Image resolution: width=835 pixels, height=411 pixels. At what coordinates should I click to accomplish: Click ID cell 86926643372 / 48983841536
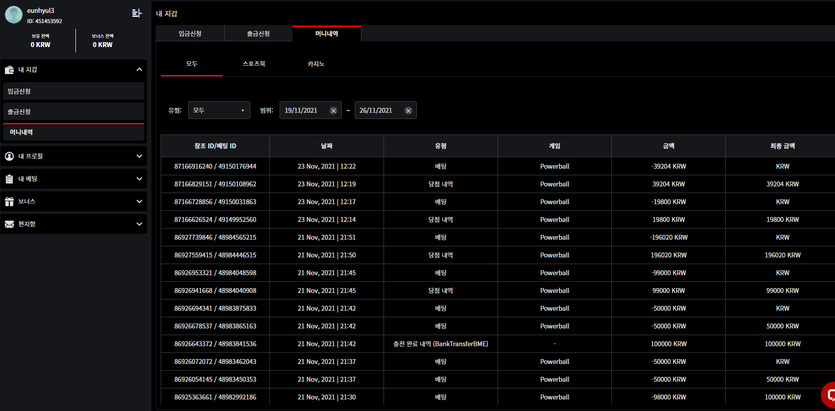[x=215, y=344]
